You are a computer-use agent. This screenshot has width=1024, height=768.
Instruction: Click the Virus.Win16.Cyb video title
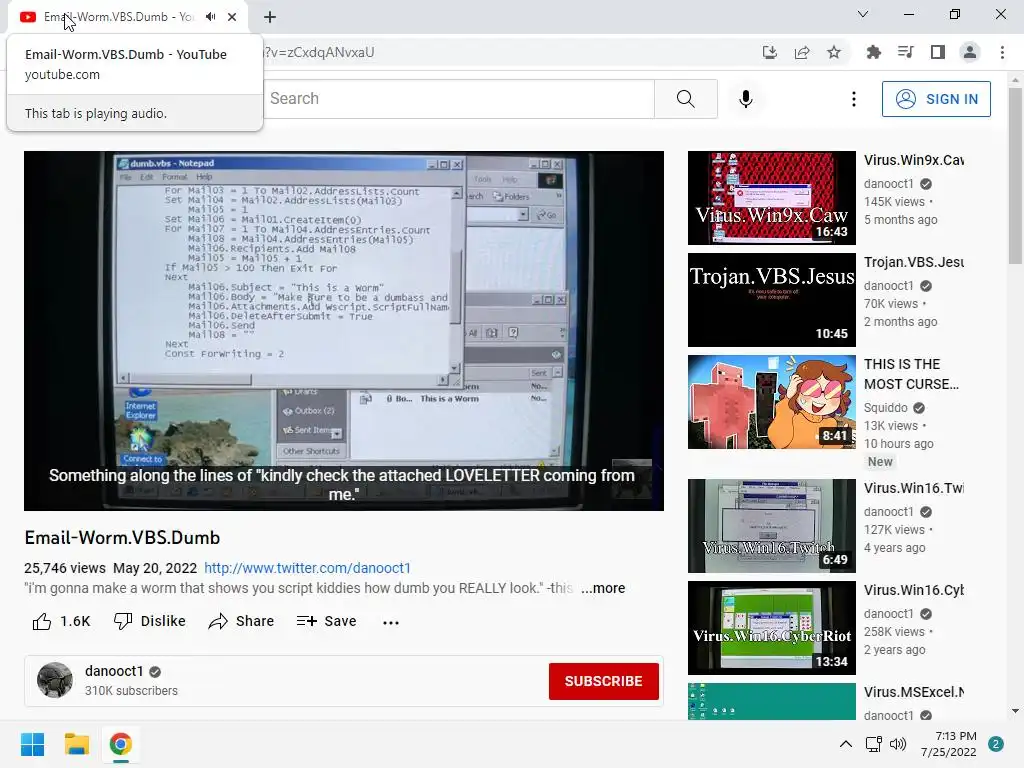pos(914,590)
